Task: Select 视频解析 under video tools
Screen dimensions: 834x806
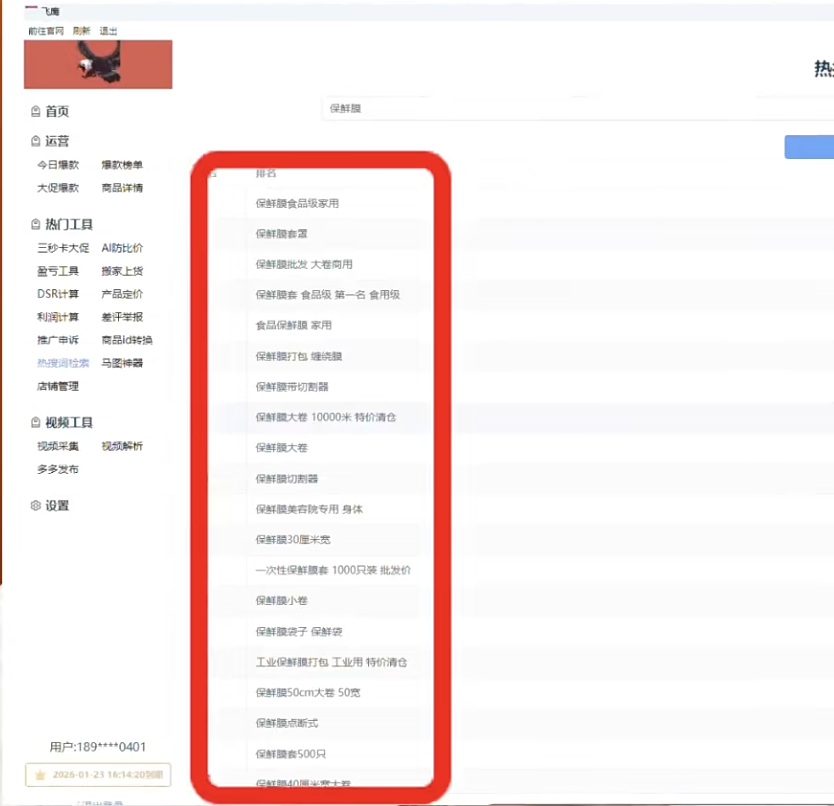Action: [x=122, y=446]
